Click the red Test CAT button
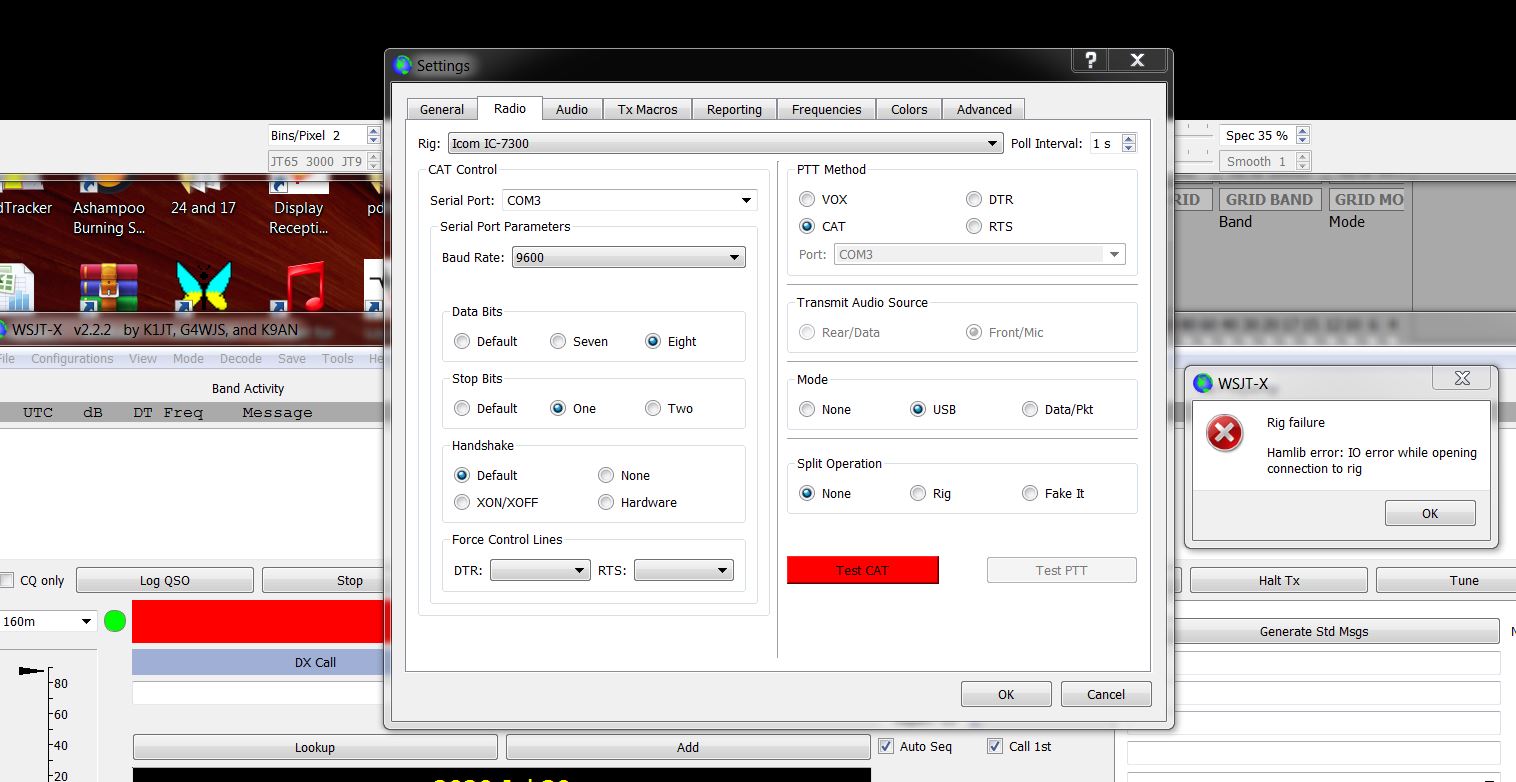Screen dimensions: 1516x782 point(863,570)
